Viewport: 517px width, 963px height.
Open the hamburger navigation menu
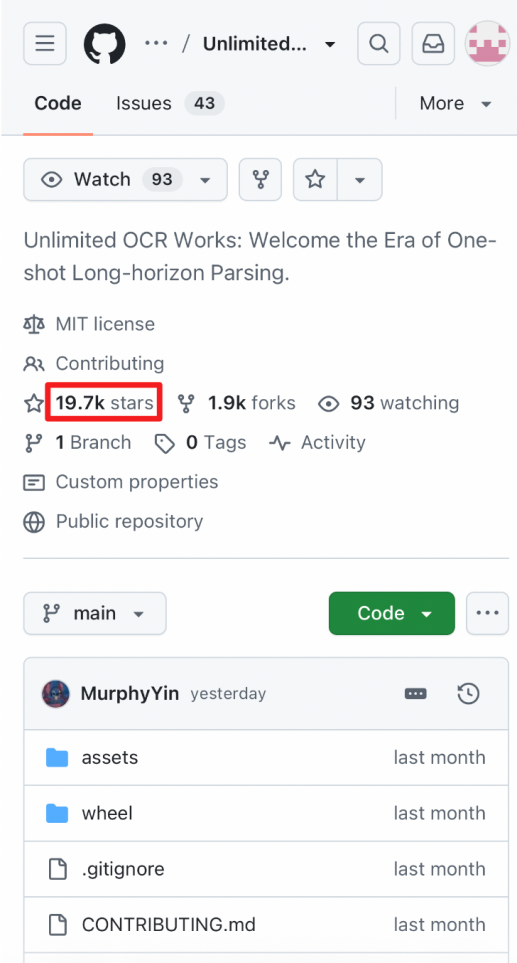click(44, 44)
